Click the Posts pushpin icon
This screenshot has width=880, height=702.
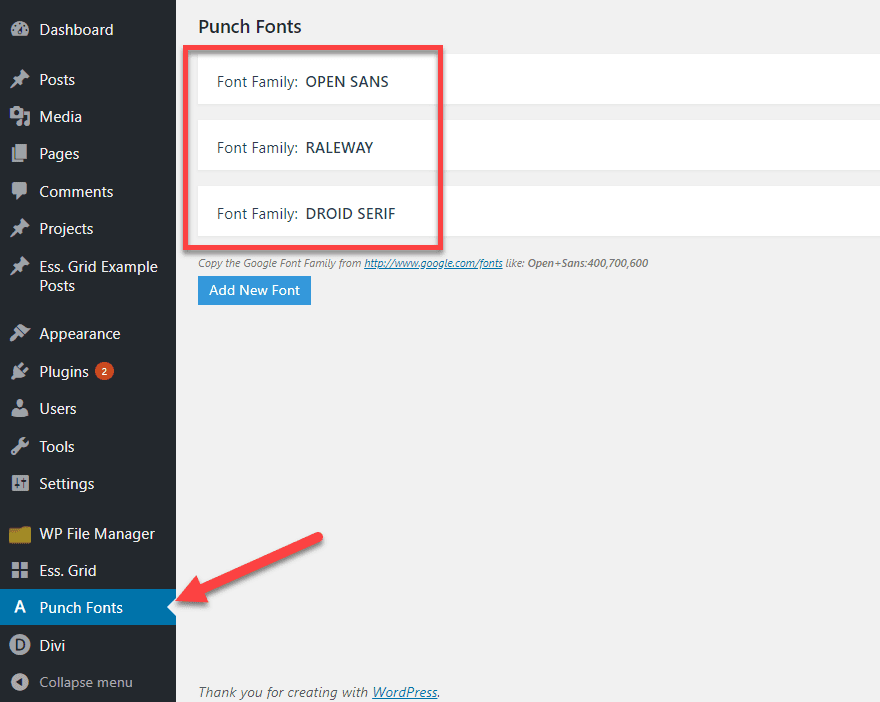[19, 80]
